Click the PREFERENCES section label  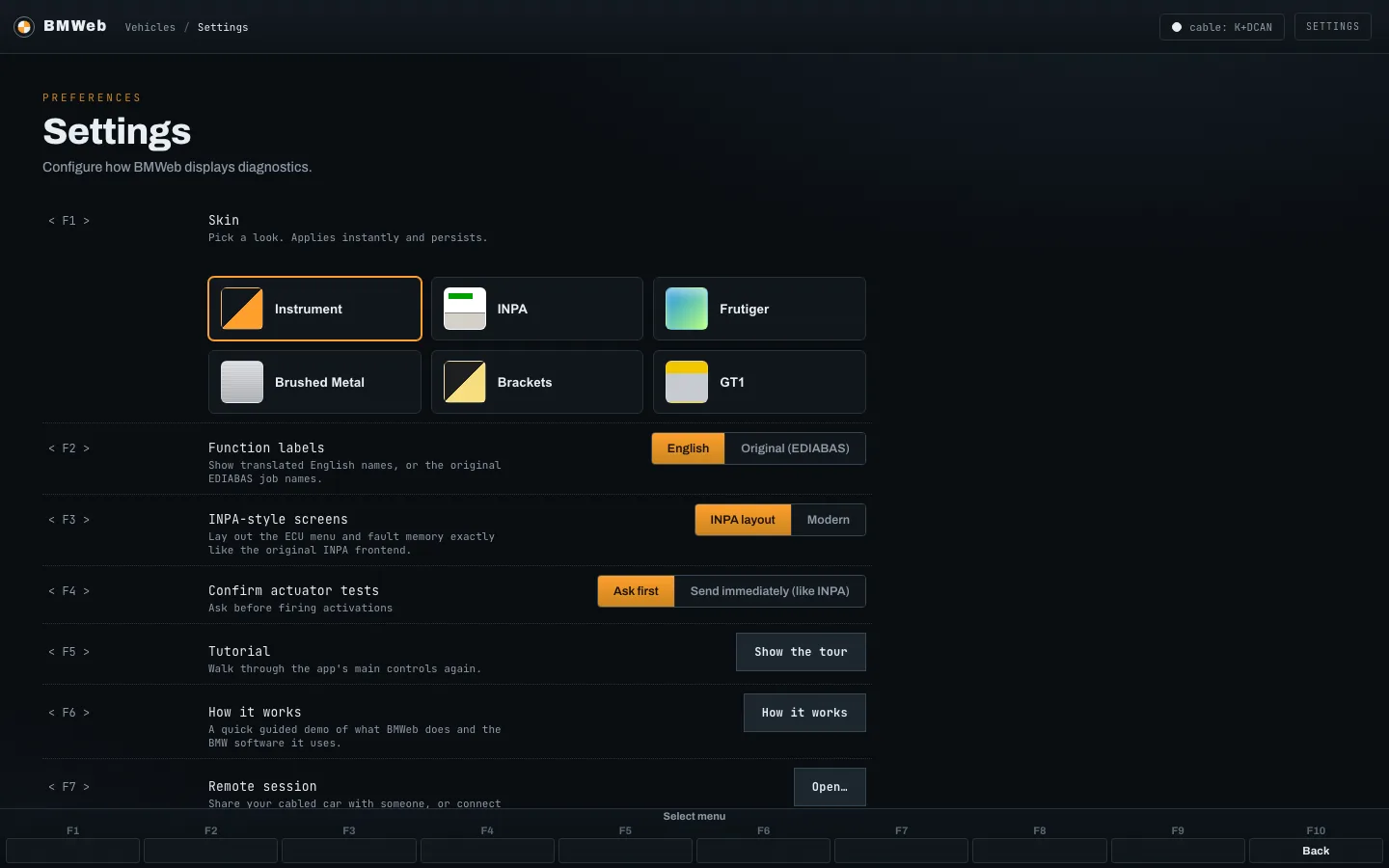click(92, 97)
